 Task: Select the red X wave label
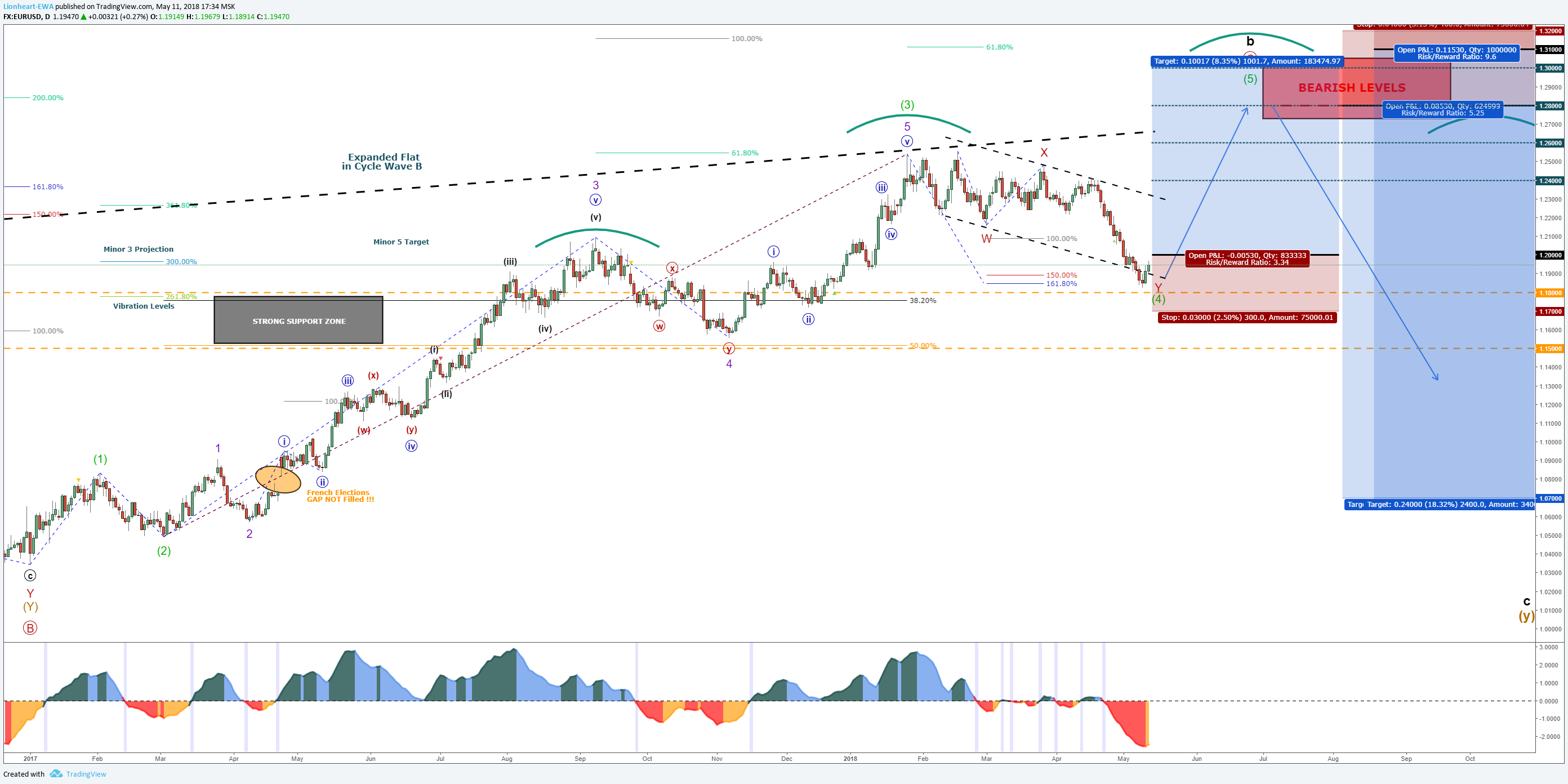click(1044, 153)
